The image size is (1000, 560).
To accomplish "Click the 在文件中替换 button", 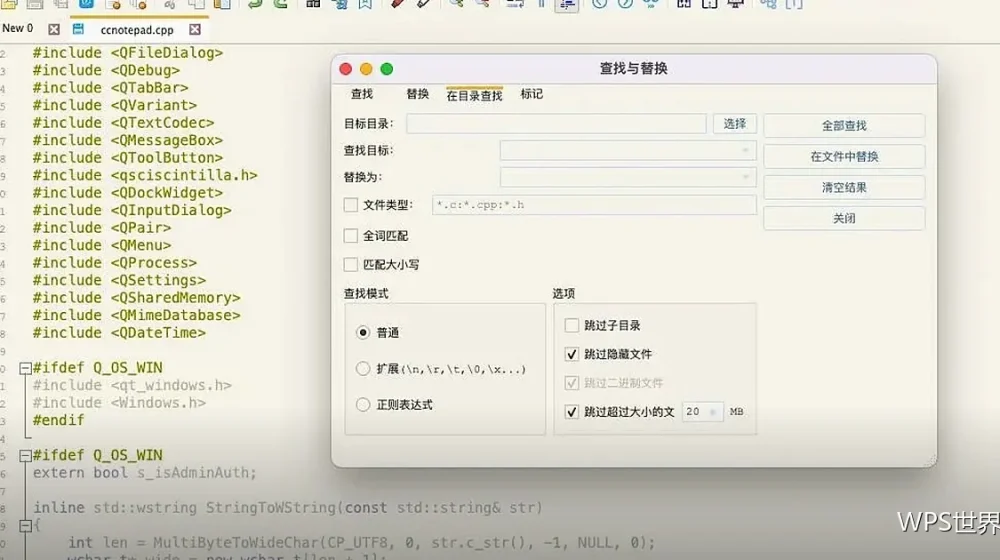I will (x=844, y=156).
